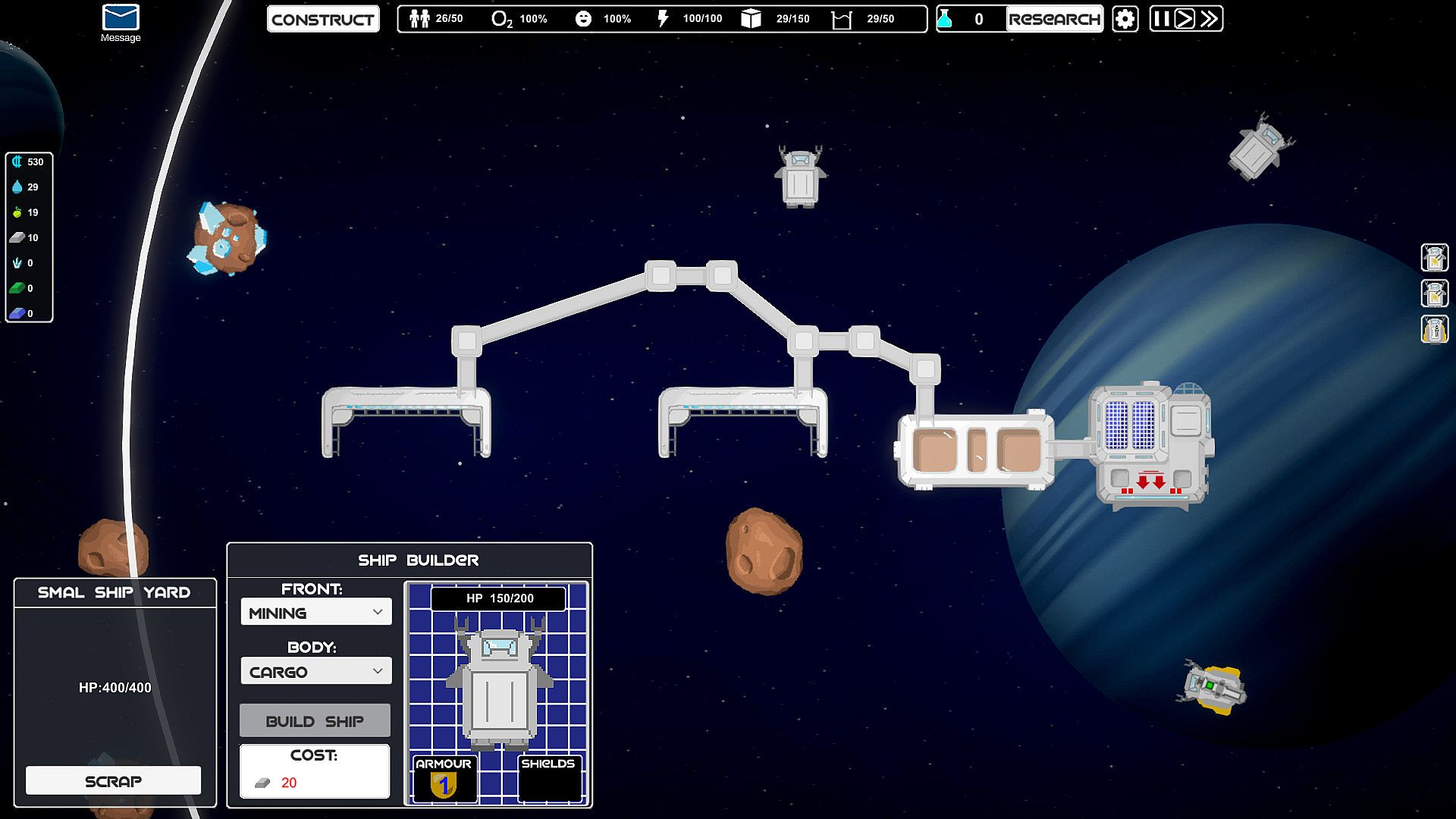Screen dimensions: 1456x819
Task: Click the research flask icon
Action: point(945,19)
